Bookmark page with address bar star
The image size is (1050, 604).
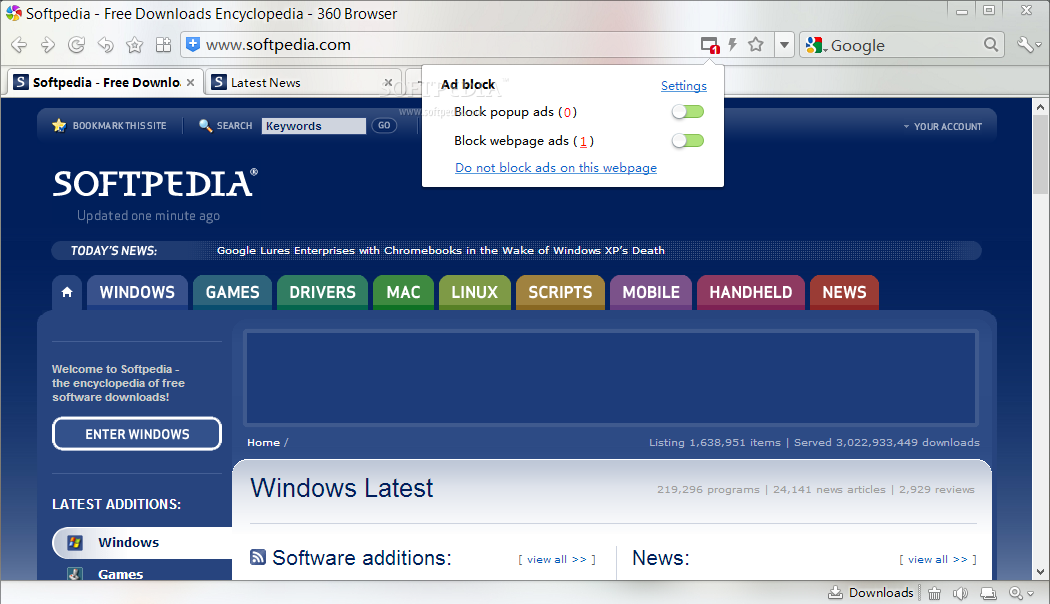756,44
